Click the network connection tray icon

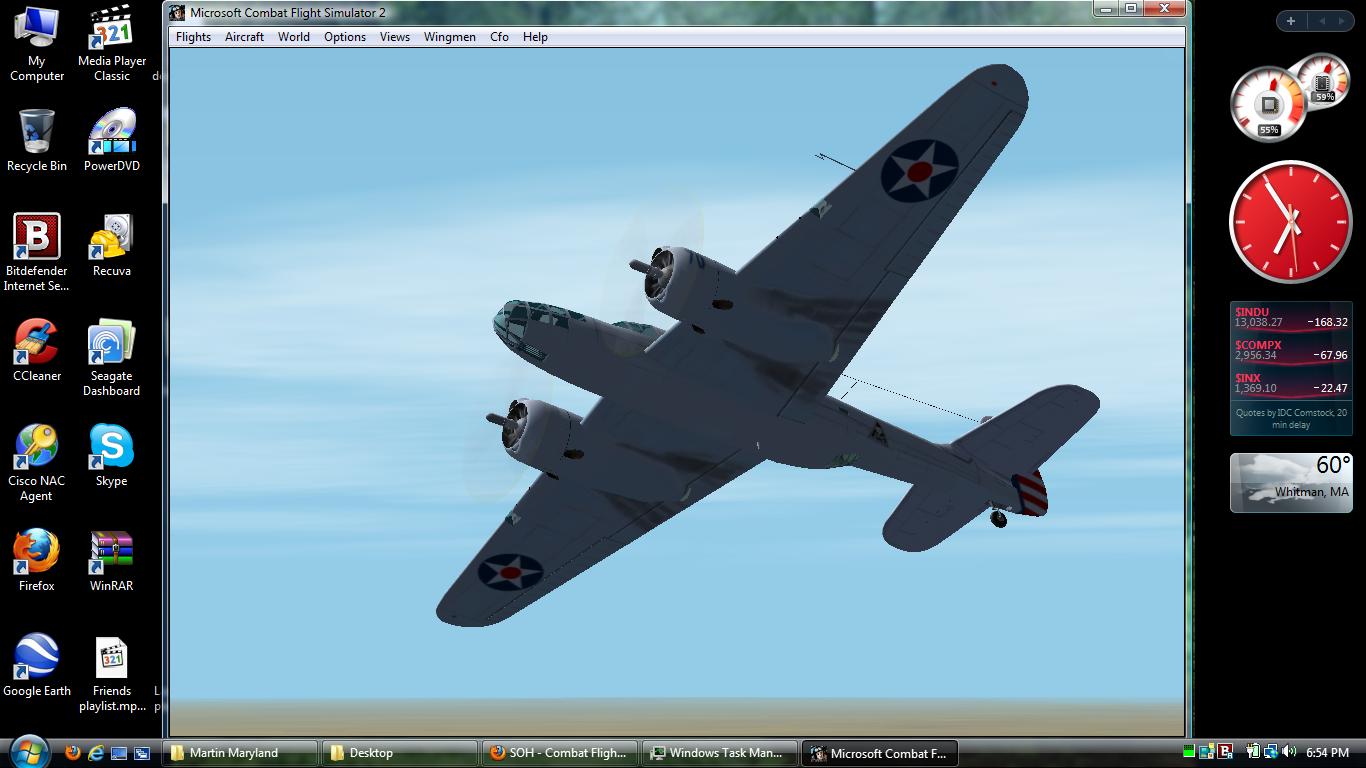[x=1270, y=751]
